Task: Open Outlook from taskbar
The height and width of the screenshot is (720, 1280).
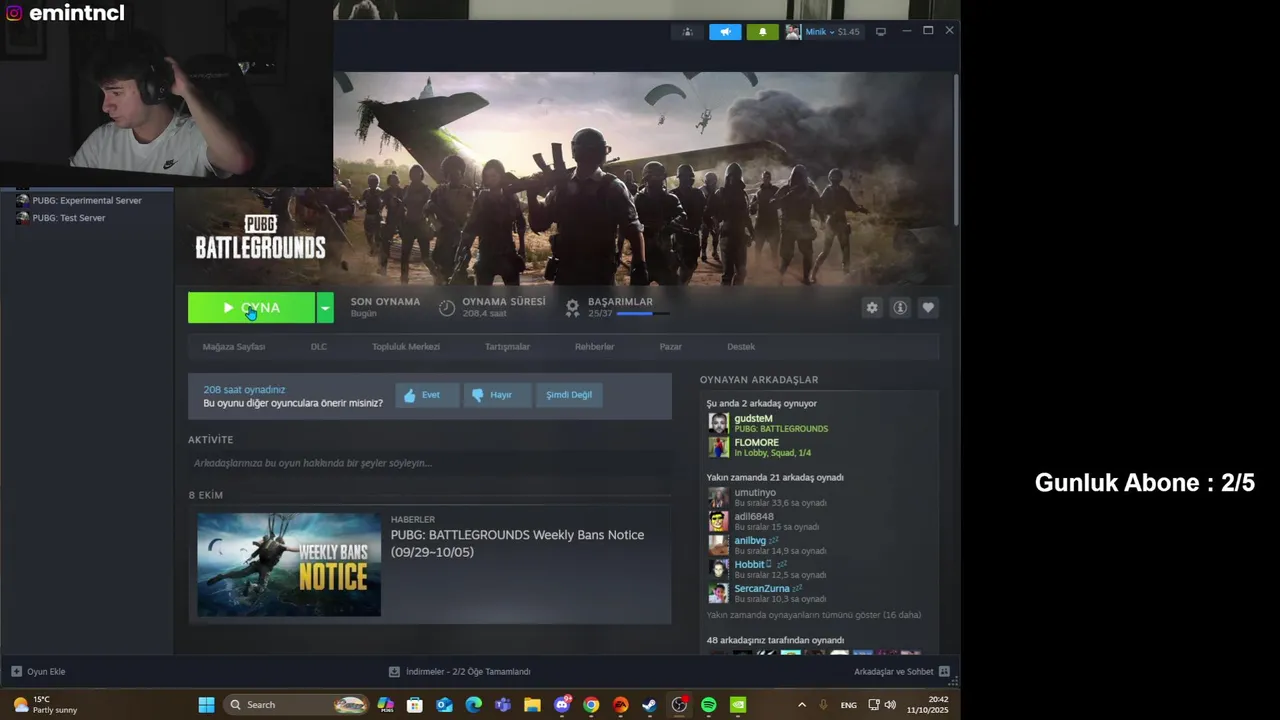Action: click(444, 705)
